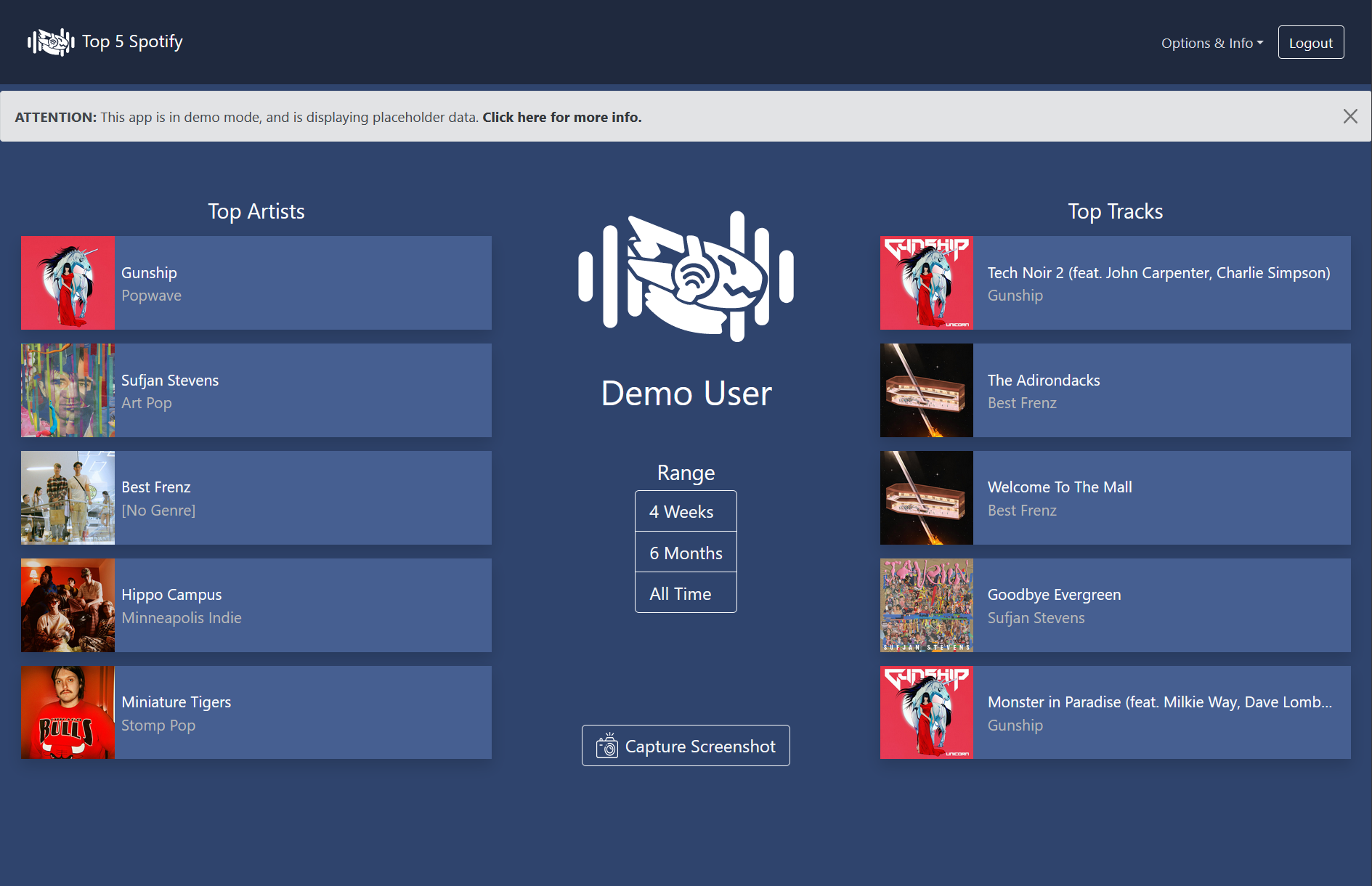Image resolution: width=1372 pixels, height=886 pixels.
Task: Click the Best Frenz artist name in Top Artists
Action: coord(156,487)
